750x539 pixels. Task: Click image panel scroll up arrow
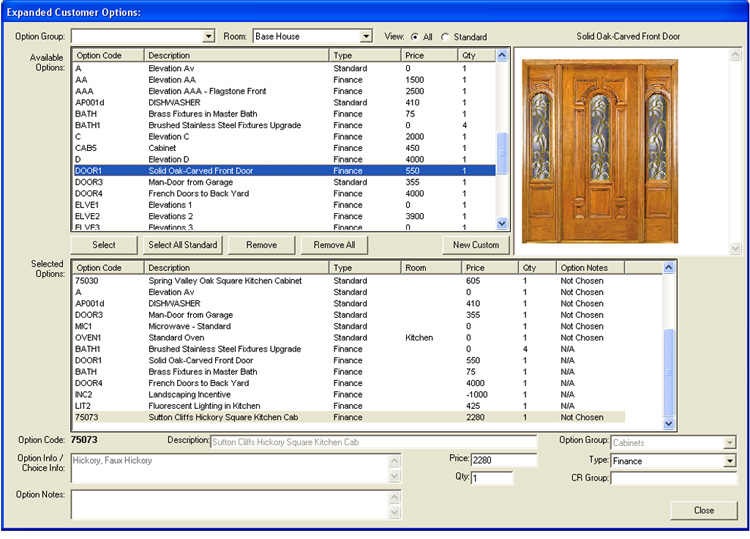(x=735, y=55)
